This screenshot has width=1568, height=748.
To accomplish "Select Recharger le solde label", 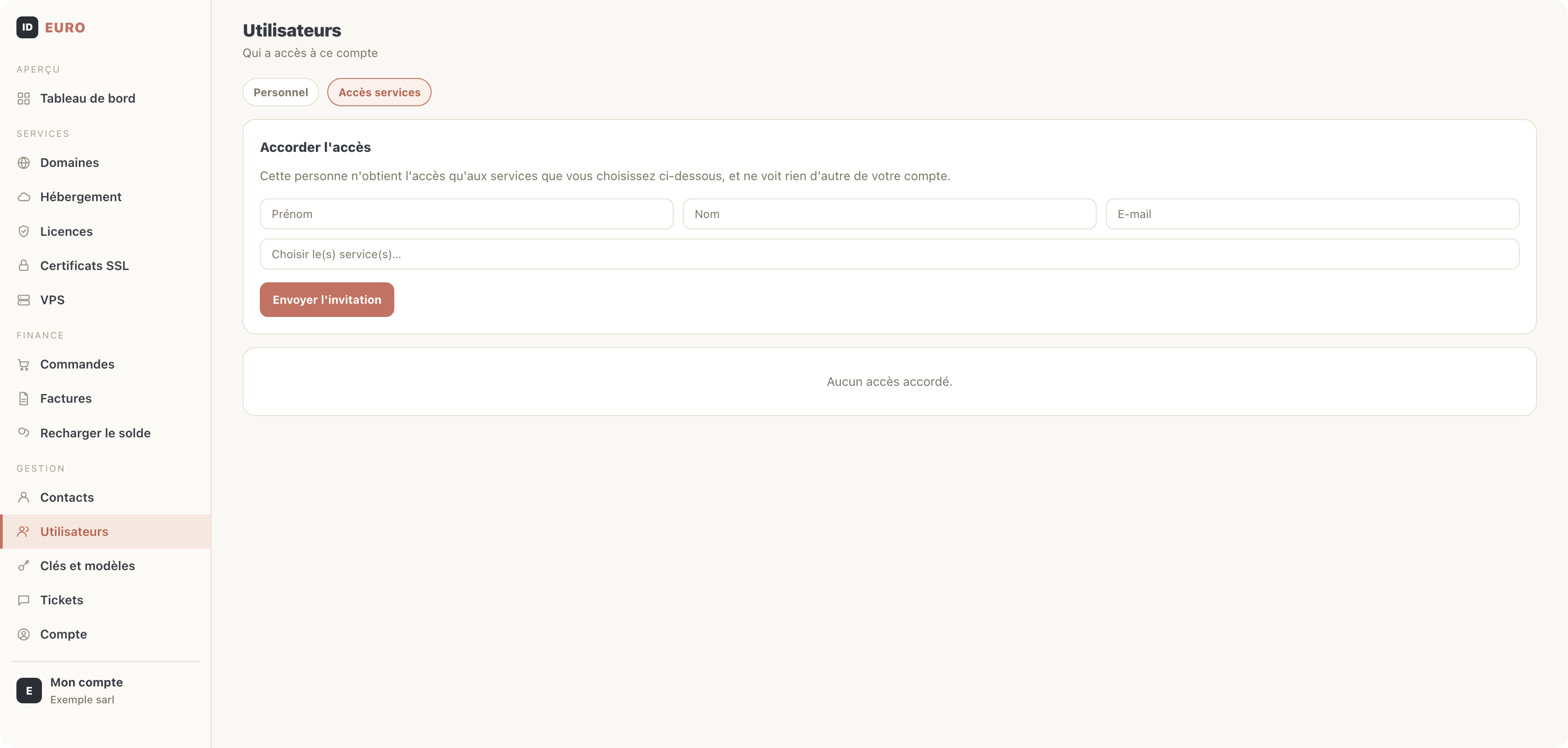I will pyautogui.click(x=96, y=433).
